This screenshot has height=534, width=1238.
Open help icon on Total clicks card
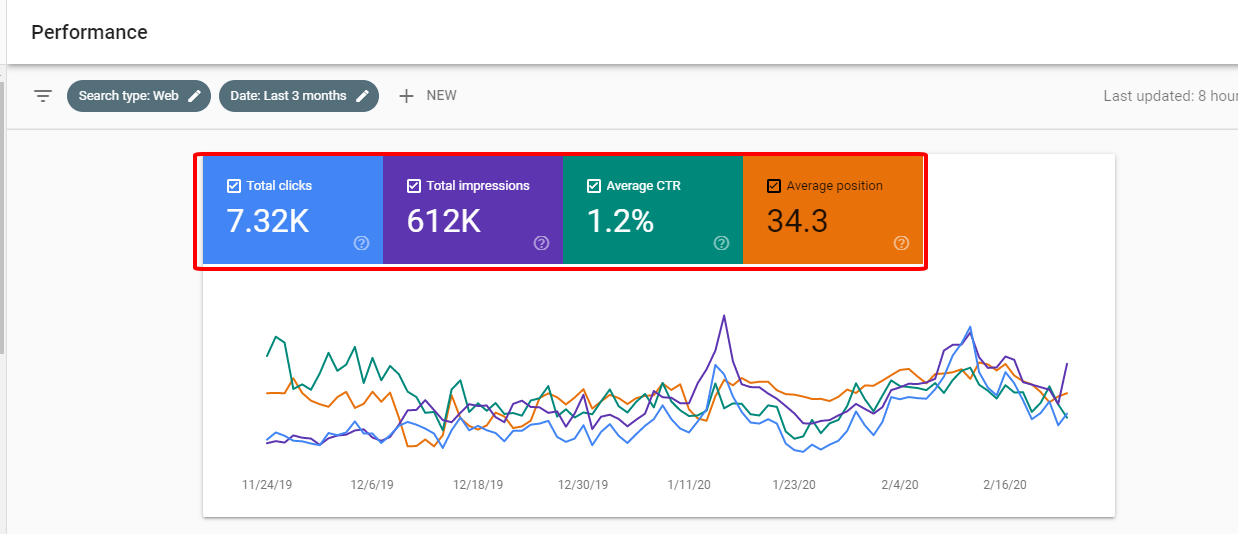click(361, 243)
